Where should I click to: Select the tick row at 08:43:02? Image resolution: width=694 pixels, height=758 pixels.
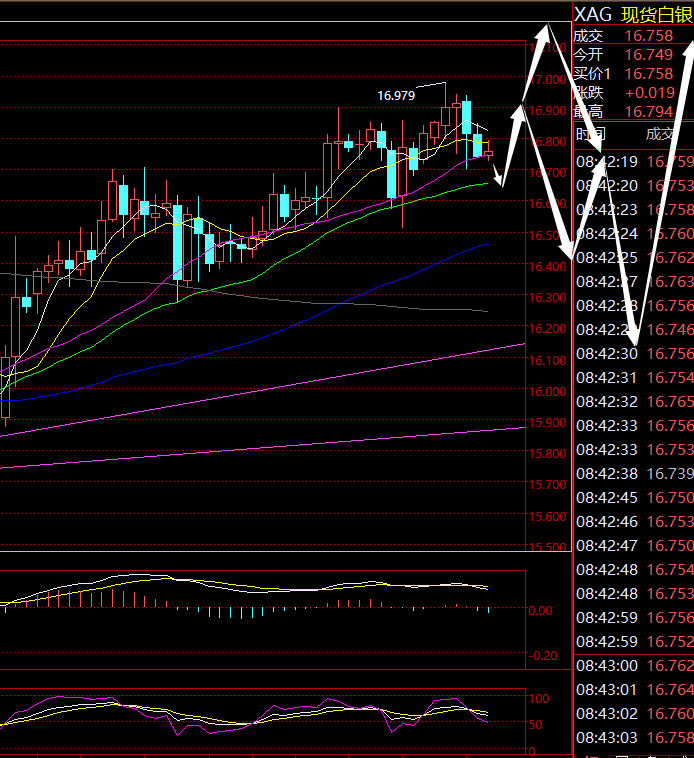[x=634, y=714]
